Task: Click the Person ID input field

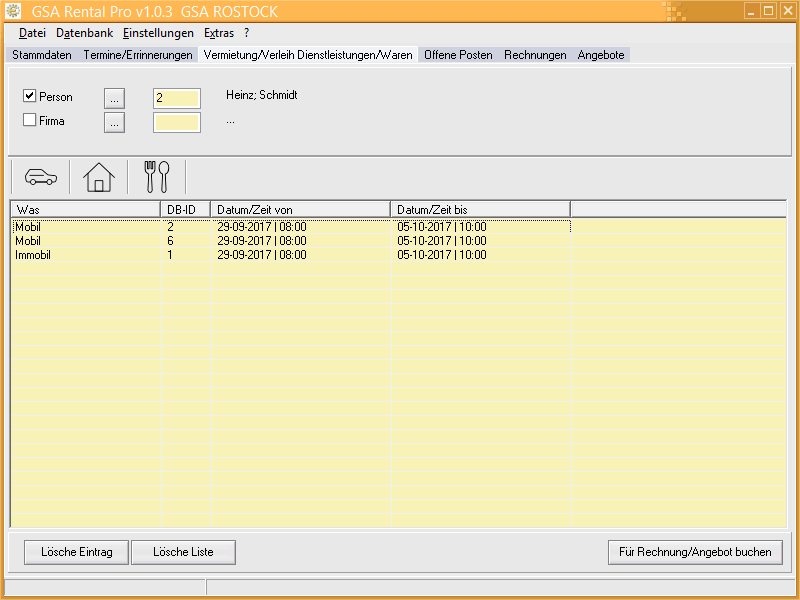Action: pyautogui.click(x=176, y=98)
